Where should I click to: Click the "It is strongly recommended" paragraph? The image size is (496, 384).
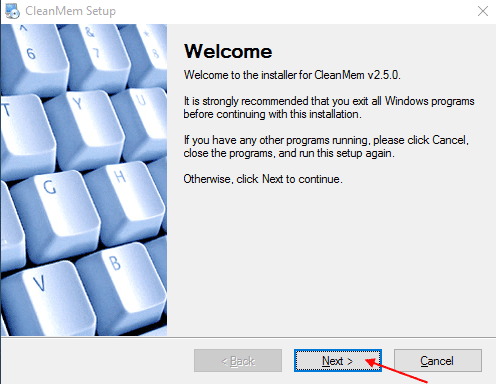329,107
